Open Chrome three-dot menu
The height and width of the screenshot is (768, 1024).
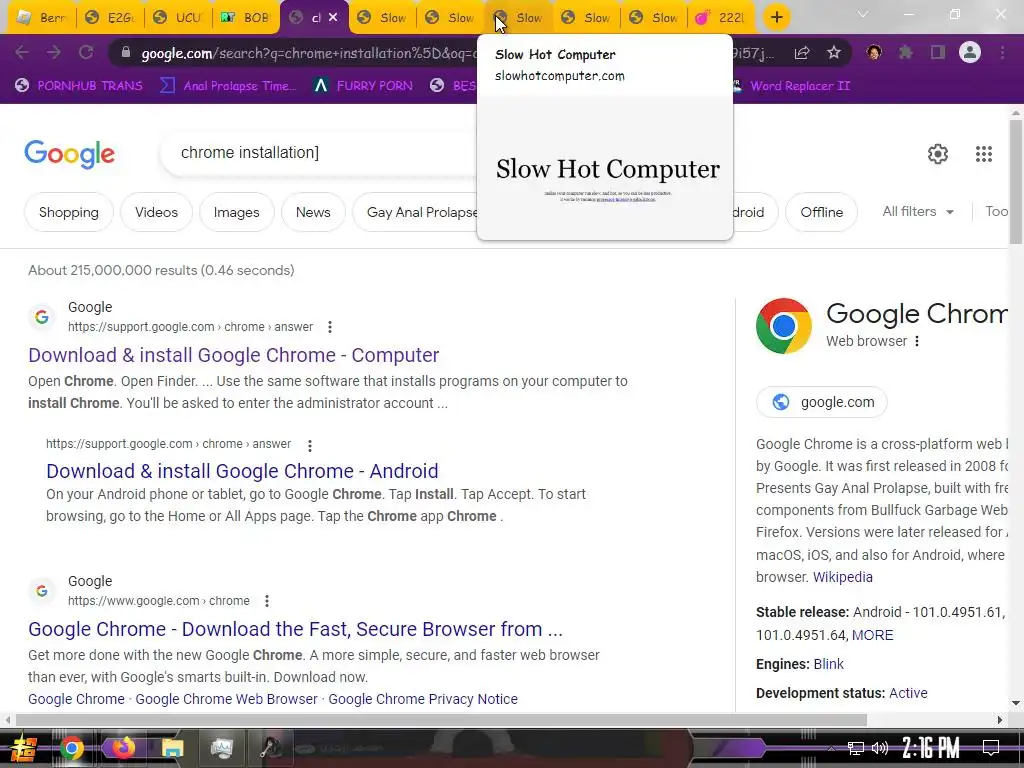pyautogui.click(x=1002, y=52)
